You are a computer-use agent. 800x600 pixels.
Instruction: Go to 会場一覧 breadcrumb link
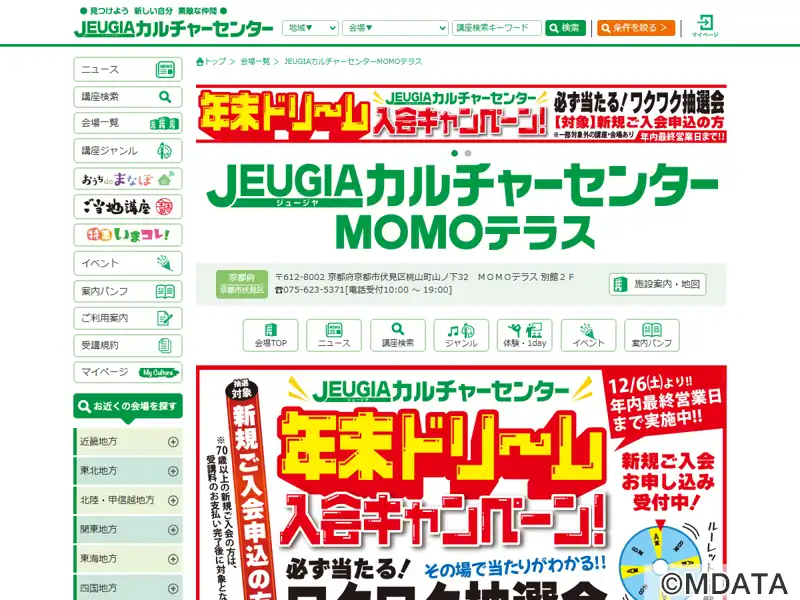pos(255,62)
